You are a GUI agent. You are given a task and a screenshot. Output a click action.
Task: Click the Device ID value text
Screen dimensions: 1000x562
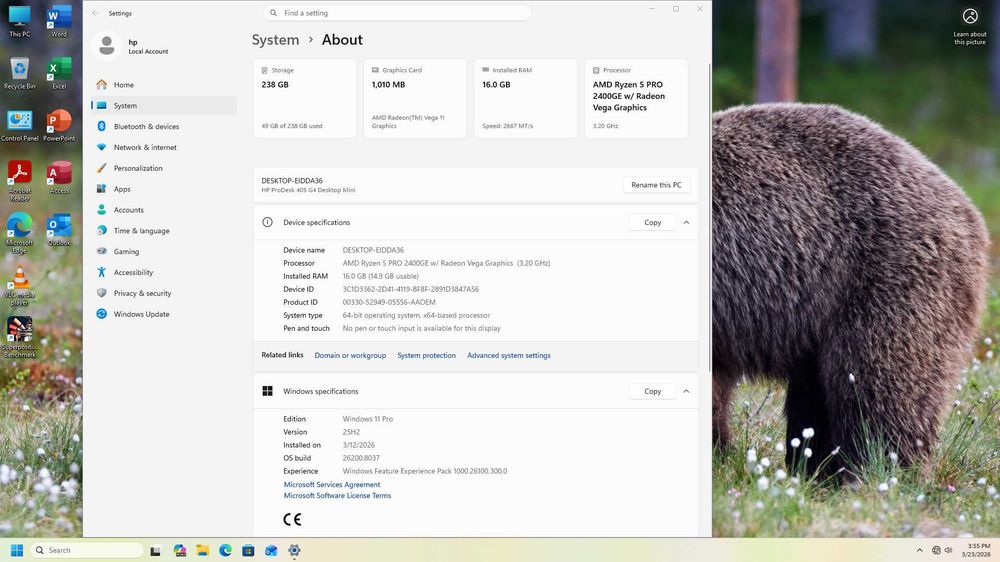point(411,289)
